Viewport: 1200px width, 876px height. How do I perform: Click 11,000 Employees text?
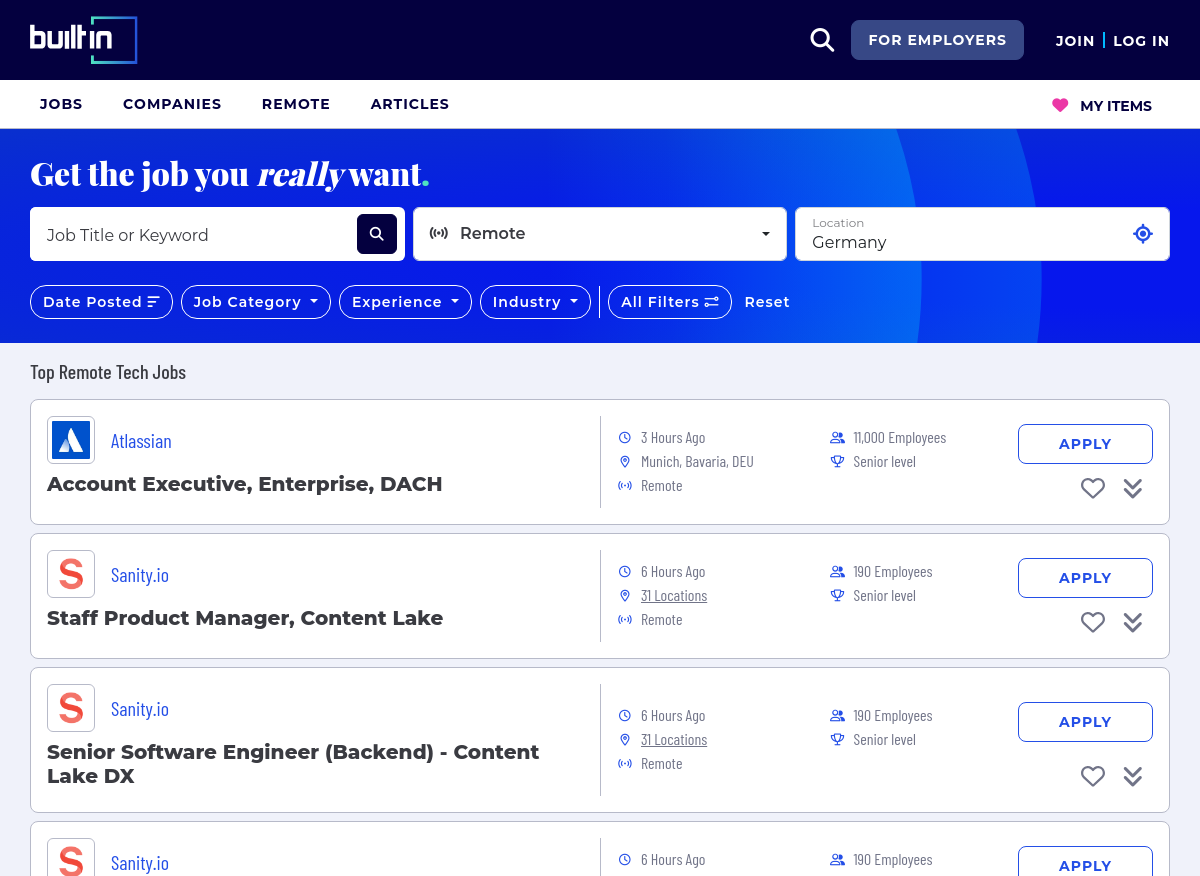pyautogui.click(x=899, y=438)
